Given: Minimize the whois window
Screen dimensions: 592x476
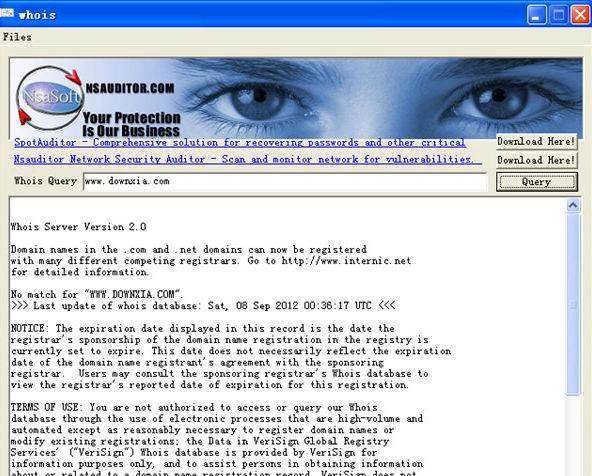Looking at the screenshot, I should point(536,15).
